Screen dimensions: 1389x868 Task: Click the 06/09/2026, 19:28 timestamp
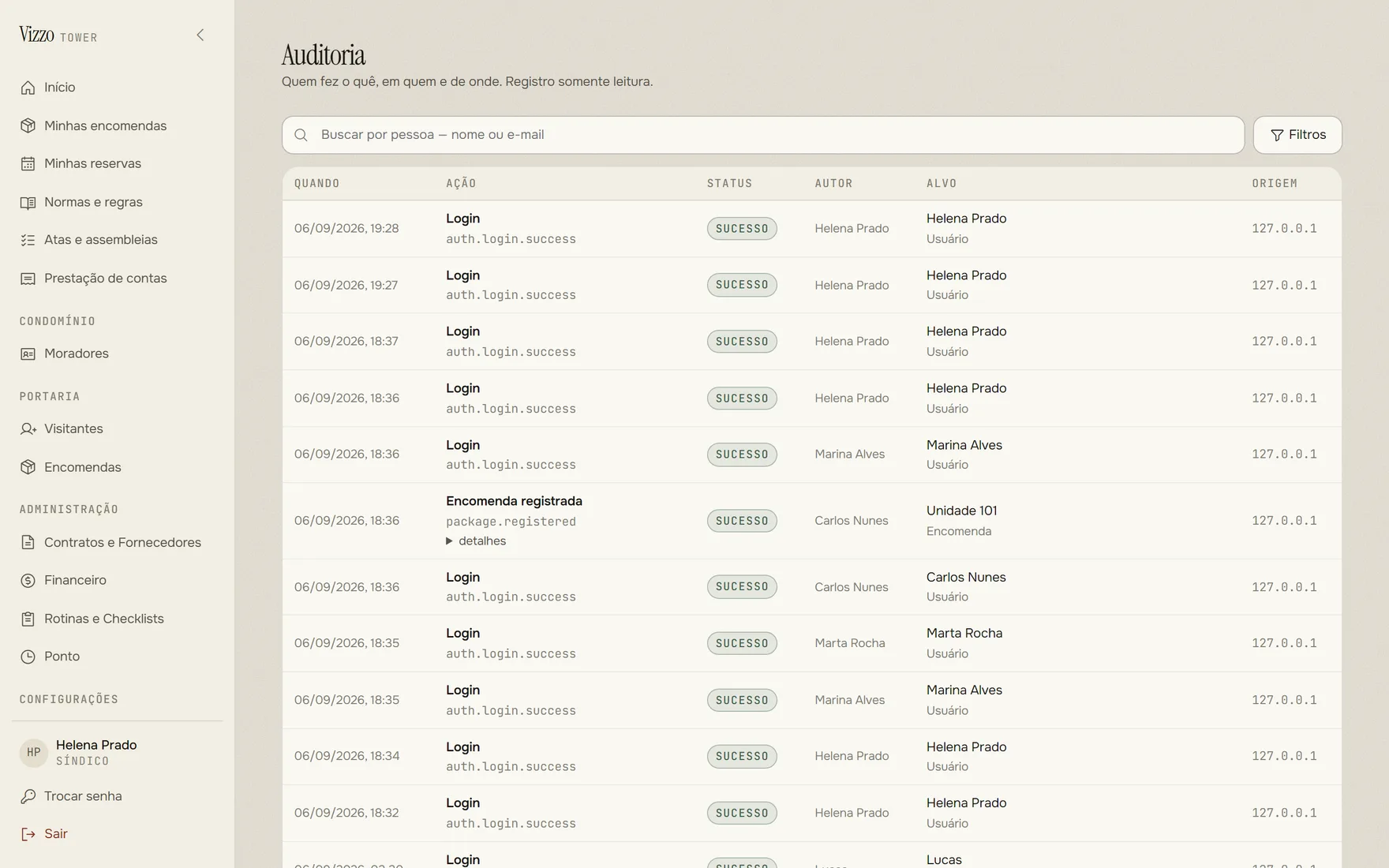click(x=346, y=229)
